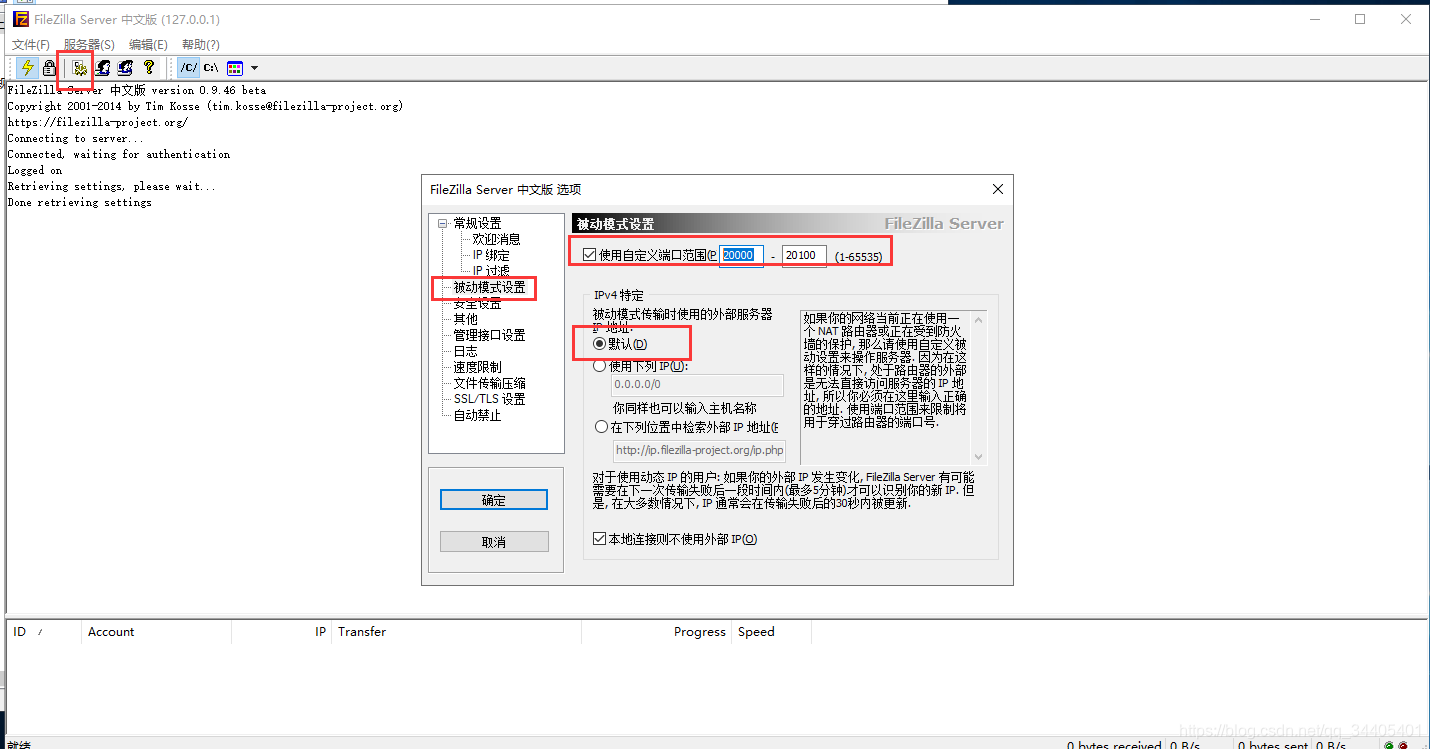Click the 'Connected, waiting for authentication' log line
The width and height of the screenshot is (1430, 749).
pyautogui.click(x=119, y=154)
